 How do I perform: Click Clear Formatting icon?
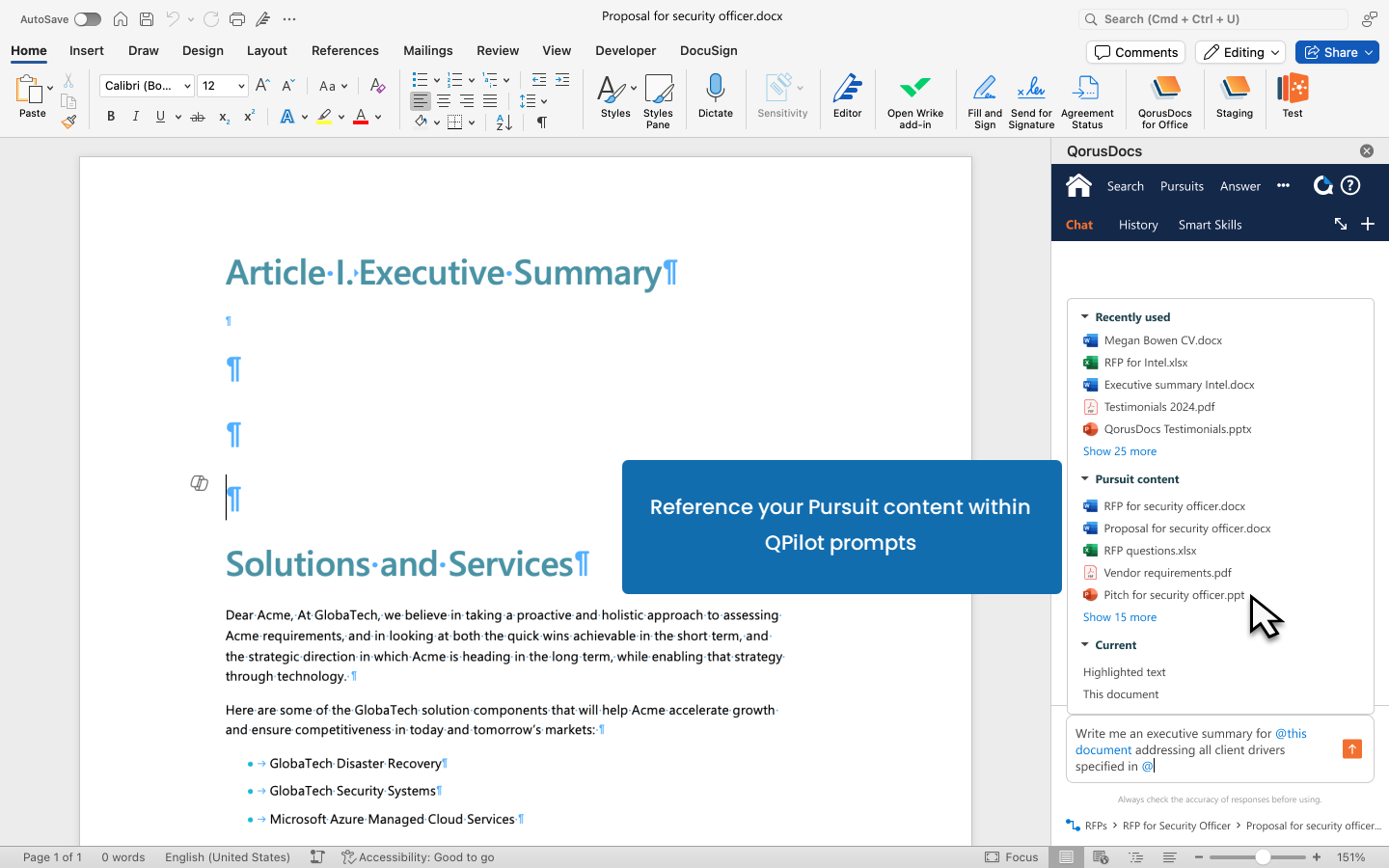point(378,86)
